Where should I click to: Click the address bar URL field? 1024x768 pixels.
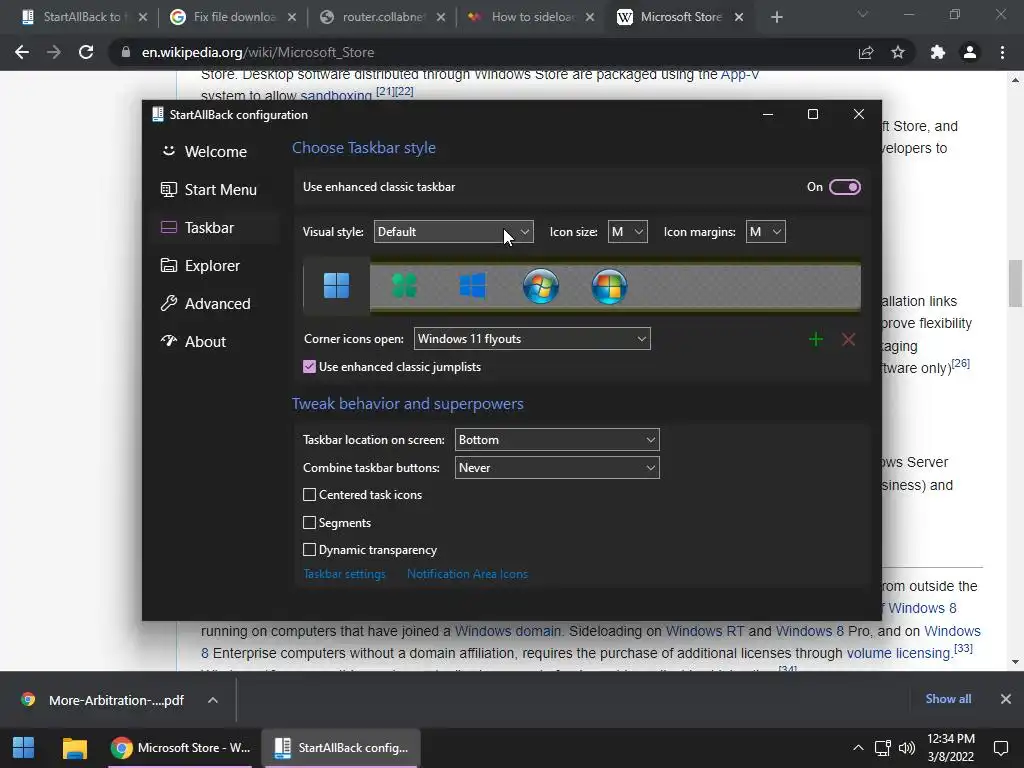pos(483,52)
